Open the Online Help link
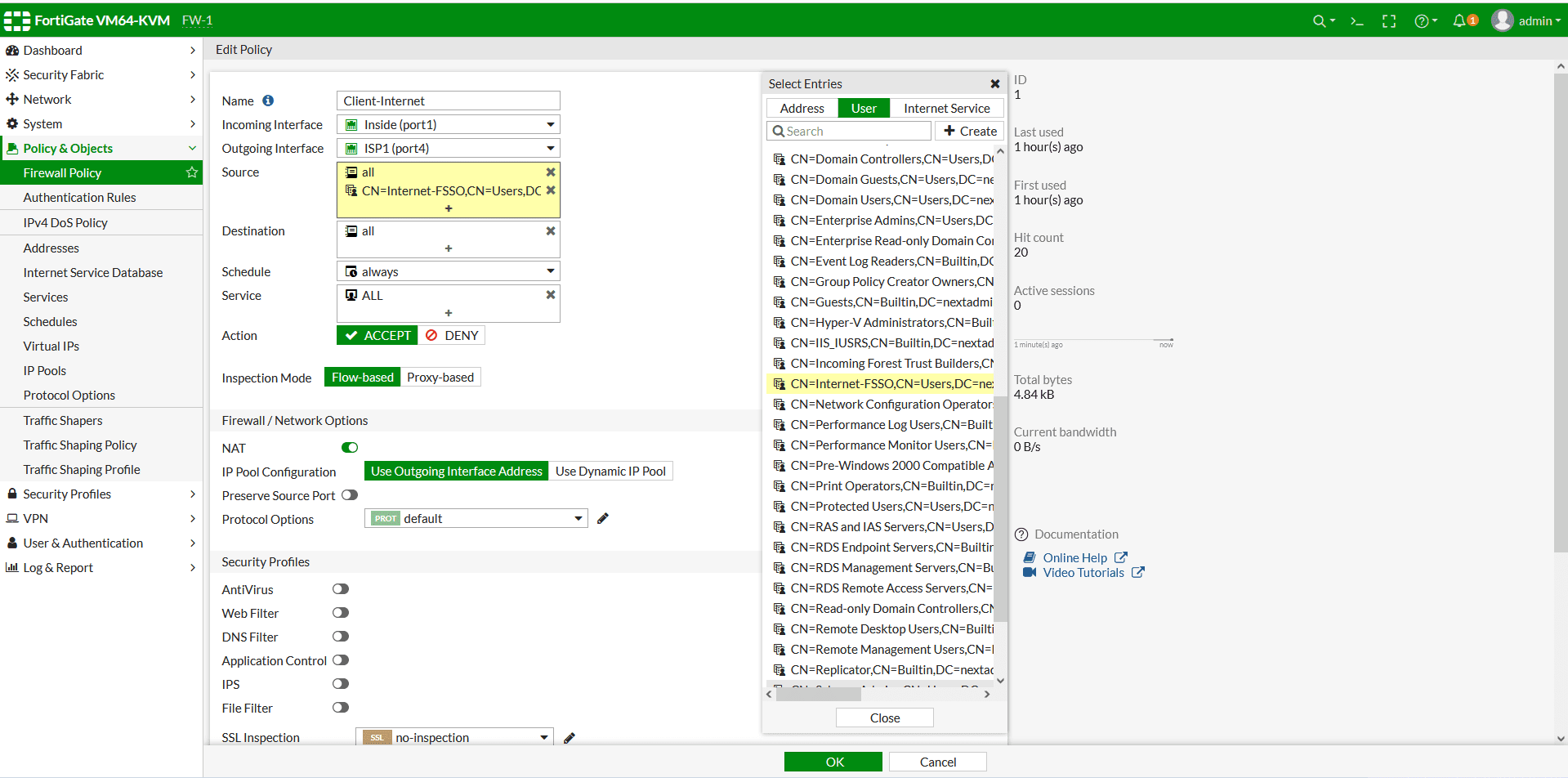This screenshot has height=778, width=1568. pos(1074,557)
